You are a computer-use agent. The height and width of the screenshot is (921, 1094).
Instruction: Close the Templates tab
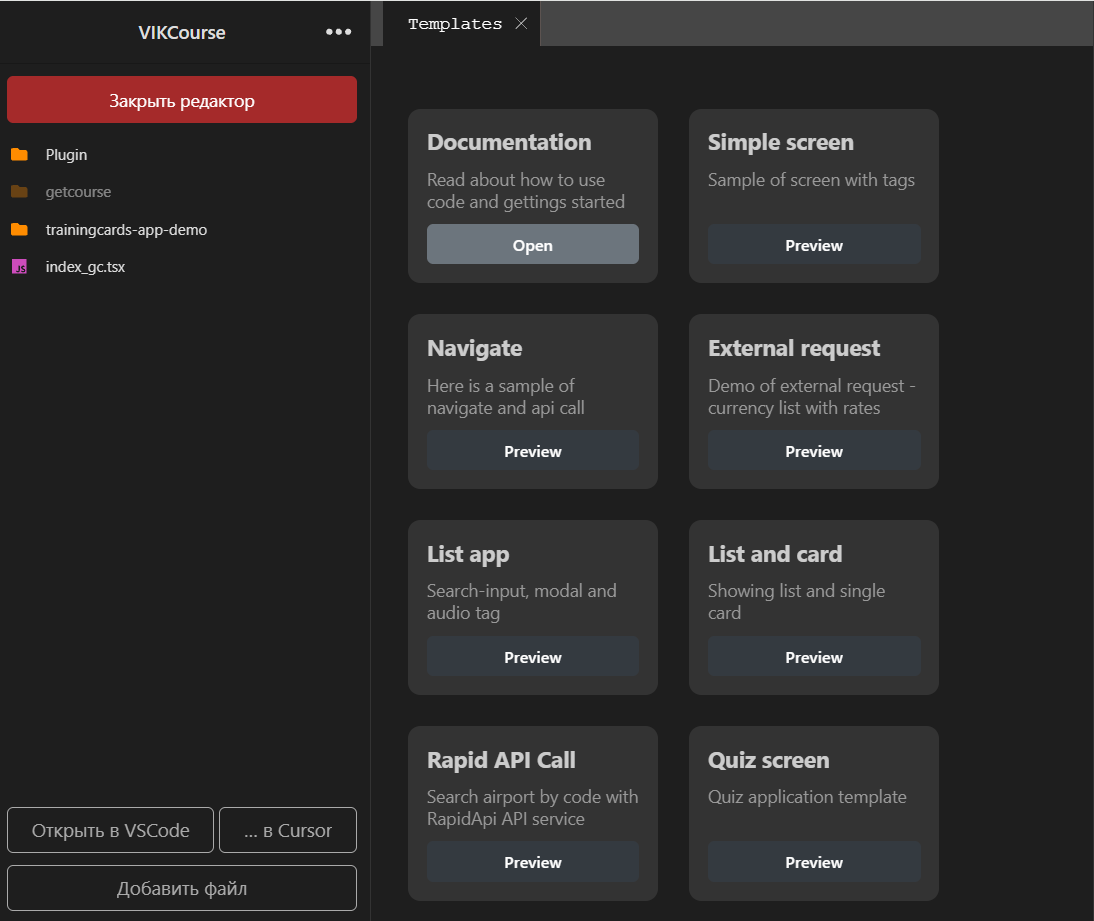click(x=521, y=24)
